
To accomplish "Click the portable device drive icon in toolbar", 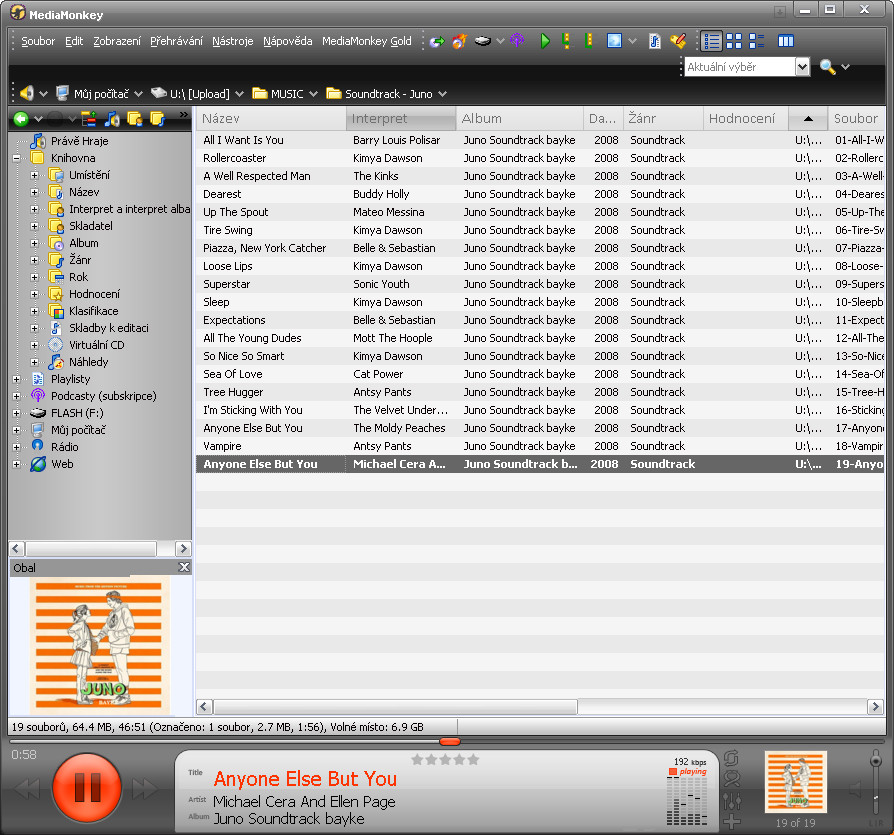I will 483,41.
